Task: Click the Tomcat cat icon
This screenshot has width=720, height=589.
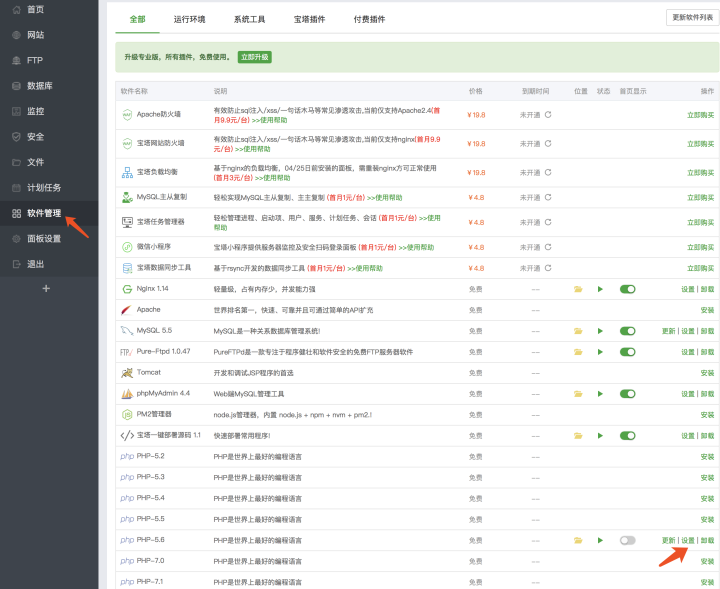Action: point(127,373)
